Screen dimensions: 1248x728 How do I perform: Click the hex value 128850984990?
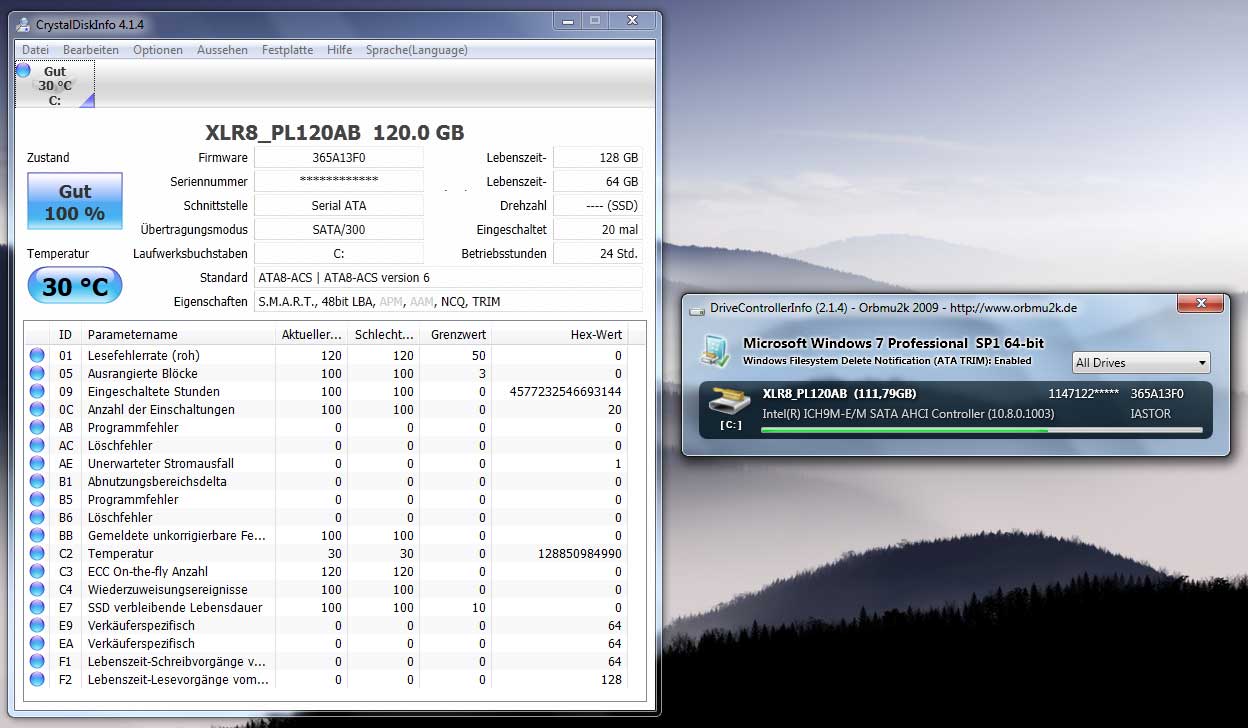point(579,553)
